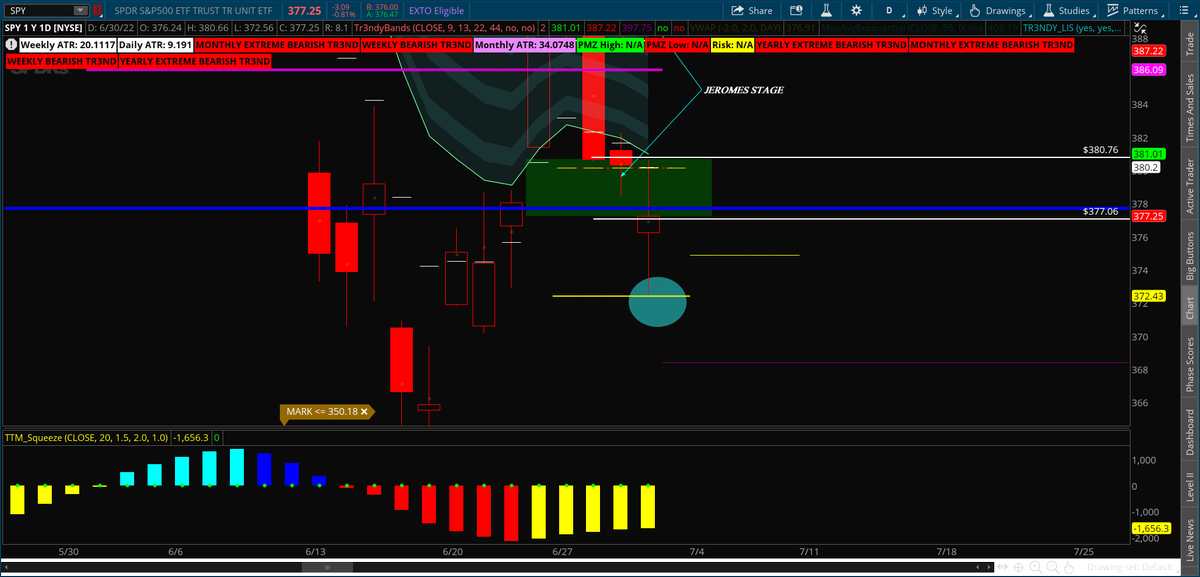
Task: Click the JEROMES STAGE text annotation
Action: coord(743,90)
